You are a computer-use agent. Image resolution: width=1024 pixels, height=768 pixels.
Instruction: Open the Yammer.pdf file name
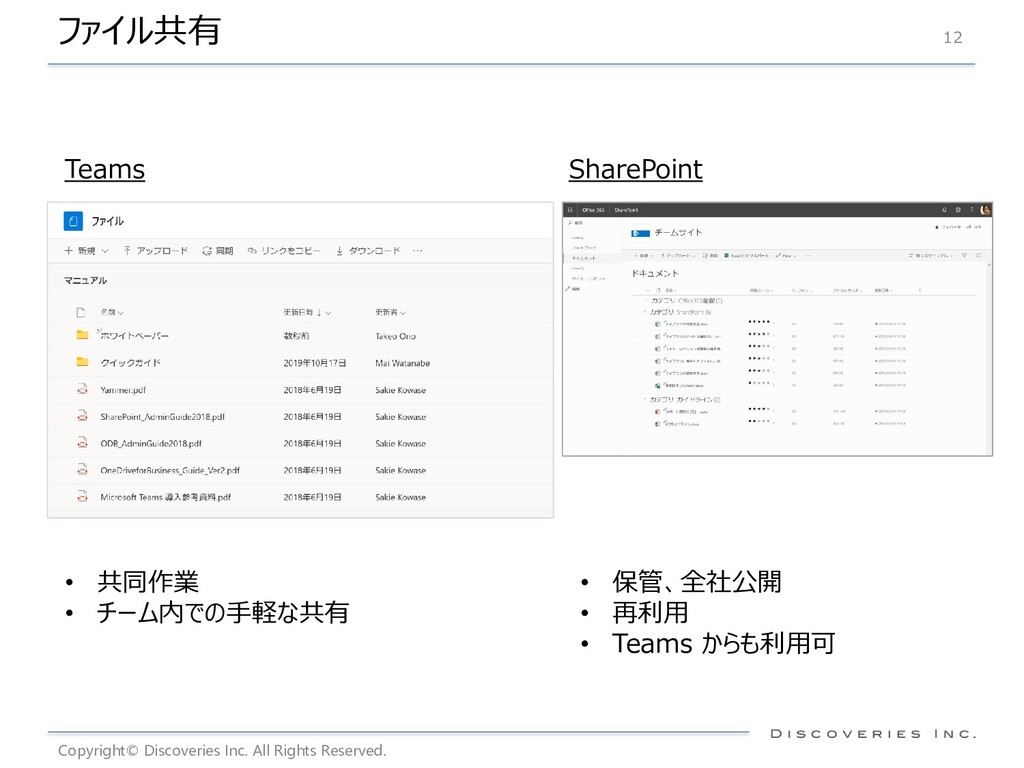pyautogui.click(x=123, y=390)
